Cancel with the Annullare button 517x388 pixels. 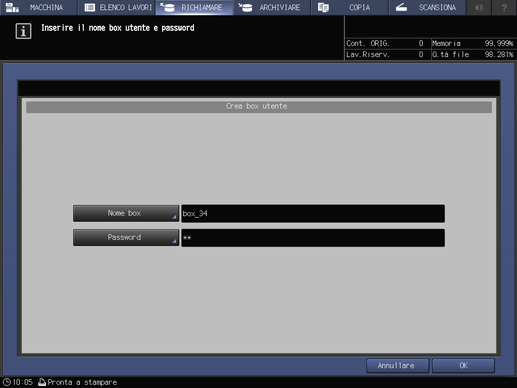coord(397,366)
